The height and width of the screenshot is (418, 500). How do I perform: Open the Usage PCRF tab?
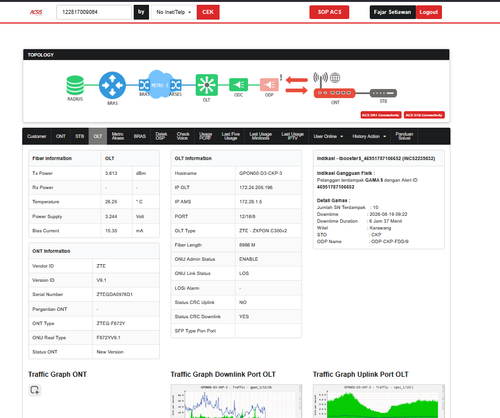[205, 136]
